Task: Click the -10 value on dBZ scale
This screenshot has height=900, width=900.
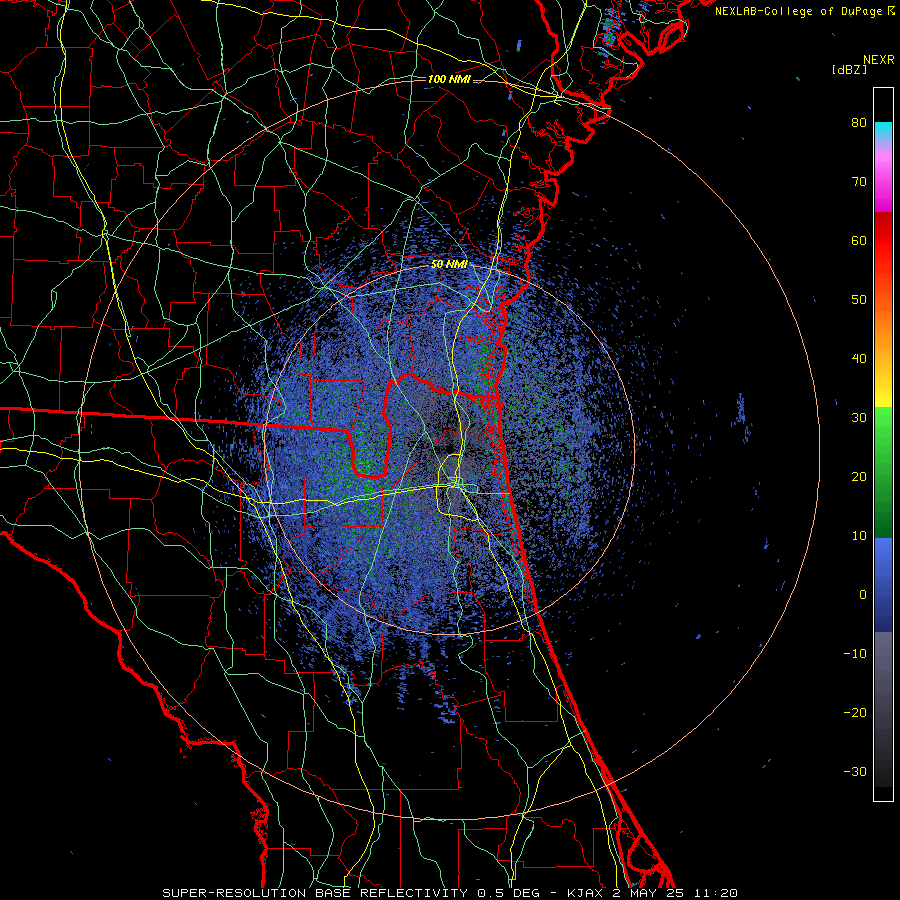Action: click(x=855, y=654)
